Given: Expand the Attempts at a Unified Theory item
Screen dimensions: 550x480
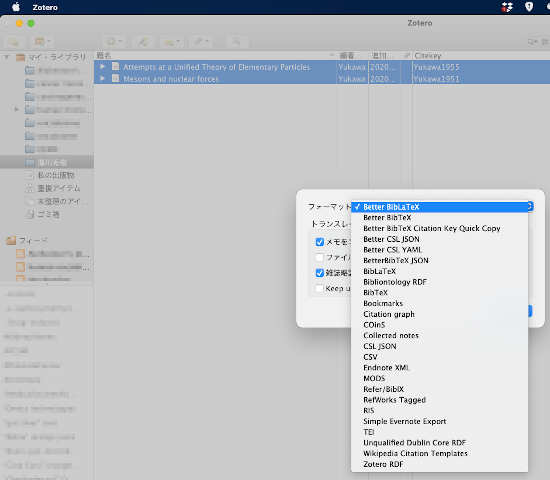Looking at the screenshot, I should [102, 67].
